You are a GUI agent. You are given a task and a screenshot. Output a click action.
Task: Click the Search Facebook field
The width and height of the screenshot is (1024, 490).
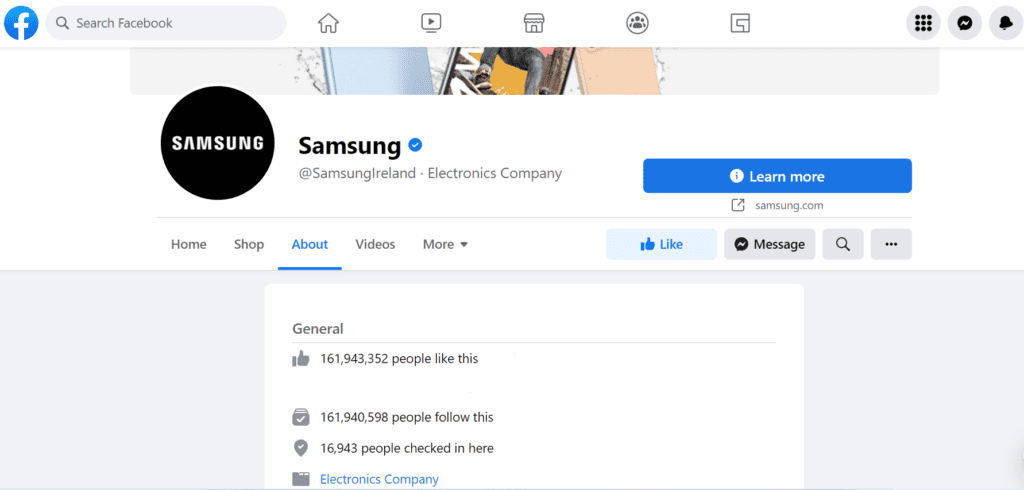(166, 24)
